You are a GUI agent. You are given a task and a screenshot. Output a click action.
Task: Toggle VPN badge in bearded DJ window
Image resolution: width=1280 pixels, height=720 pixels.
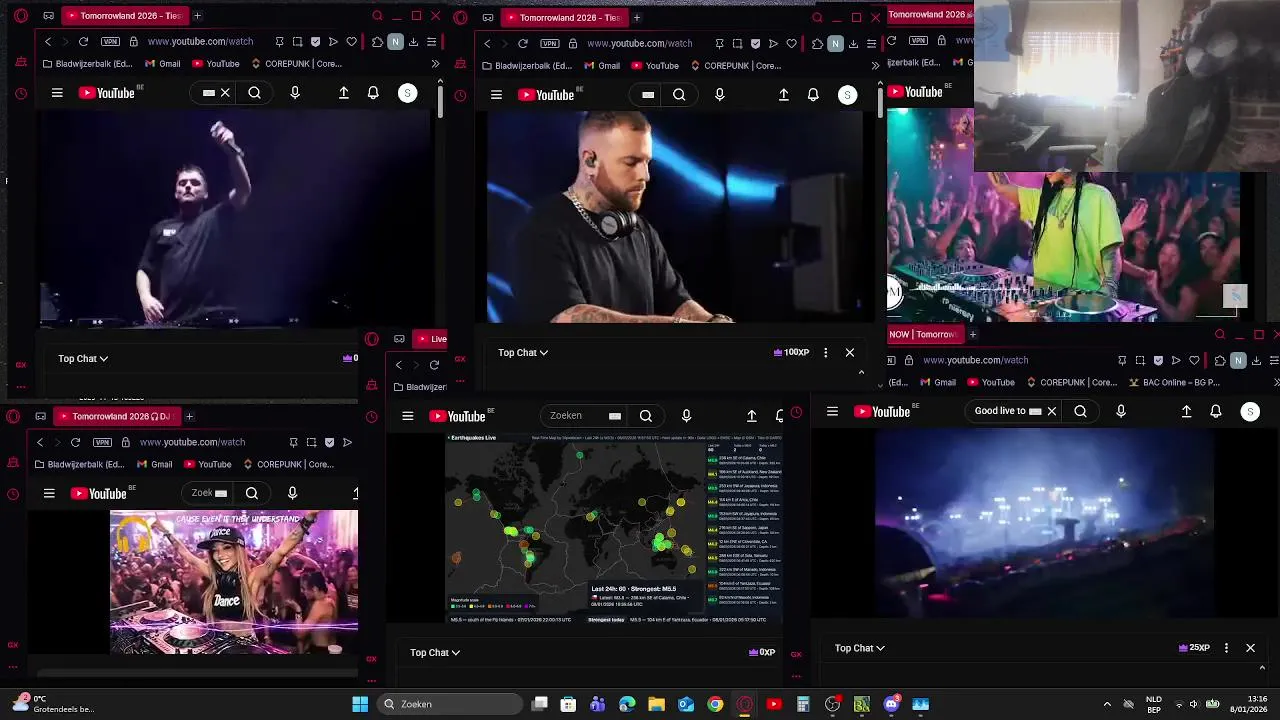pyautogui.click(x=550, y=44)
